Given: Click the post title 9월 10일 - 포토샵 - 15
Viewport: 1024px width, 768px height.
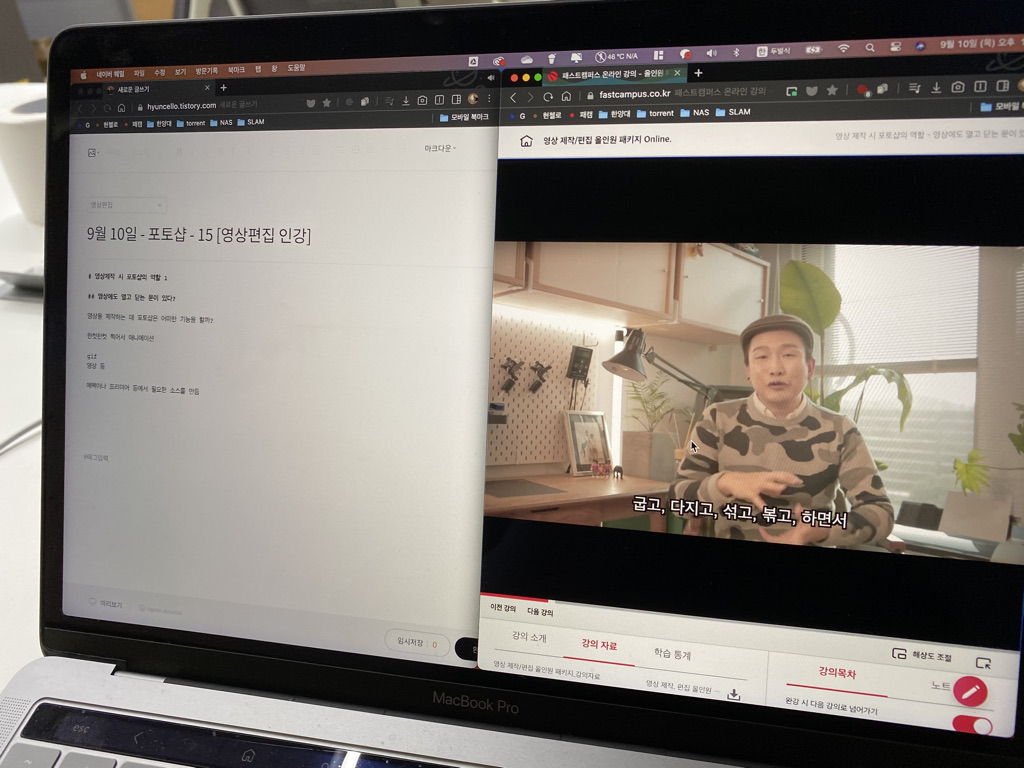Looking at the screenshot, I should point(199,235).
